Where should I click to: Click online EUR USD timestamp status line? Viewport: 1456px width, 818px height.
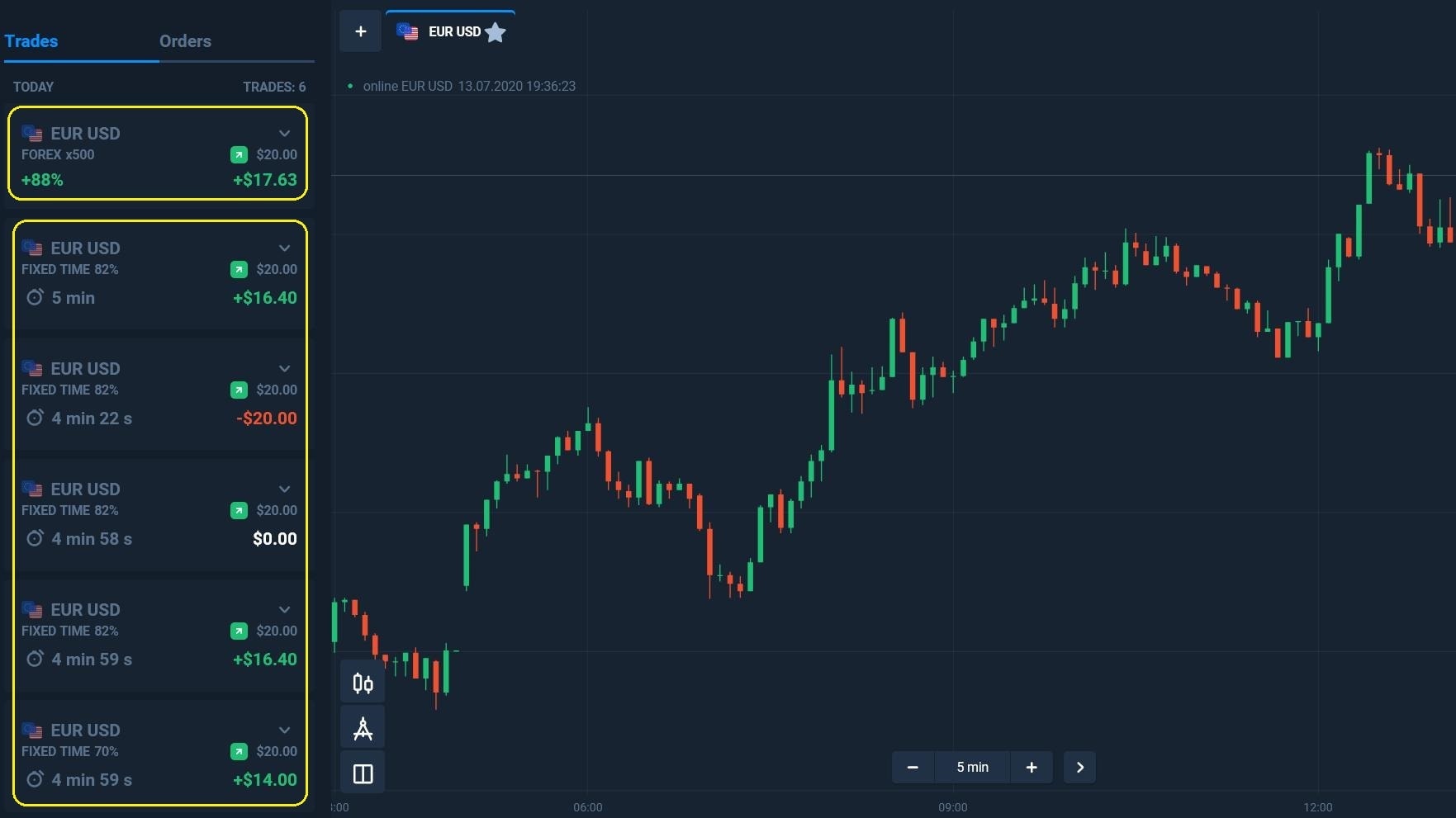point(469,86)
